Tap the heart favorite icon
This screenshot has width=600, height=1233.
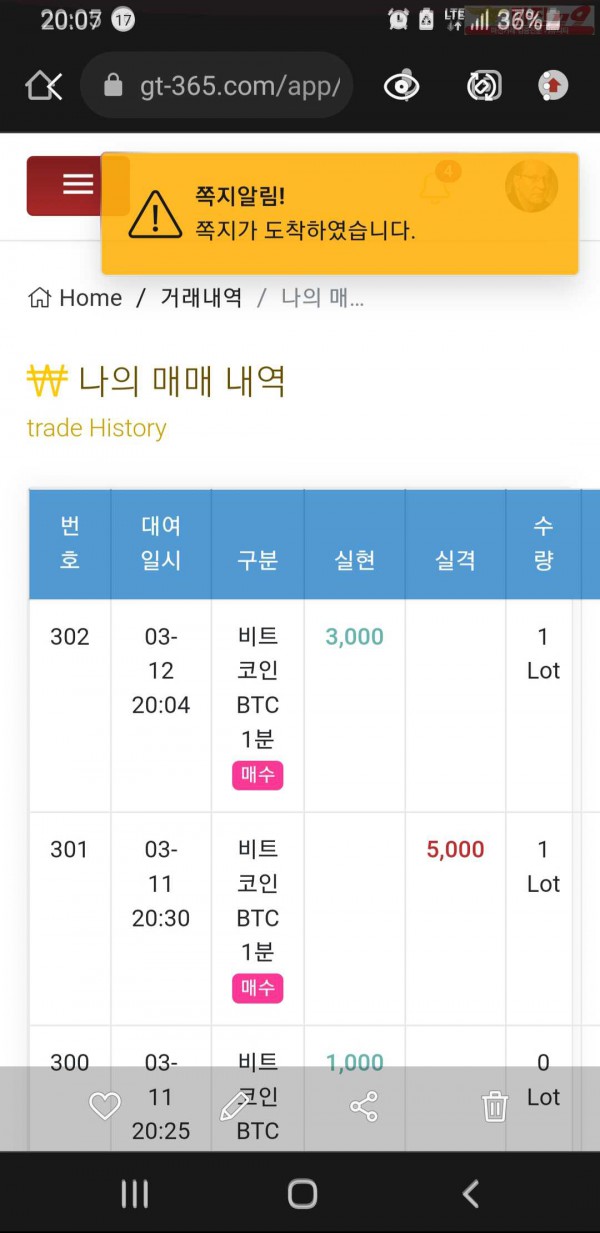coord(105,1106)
